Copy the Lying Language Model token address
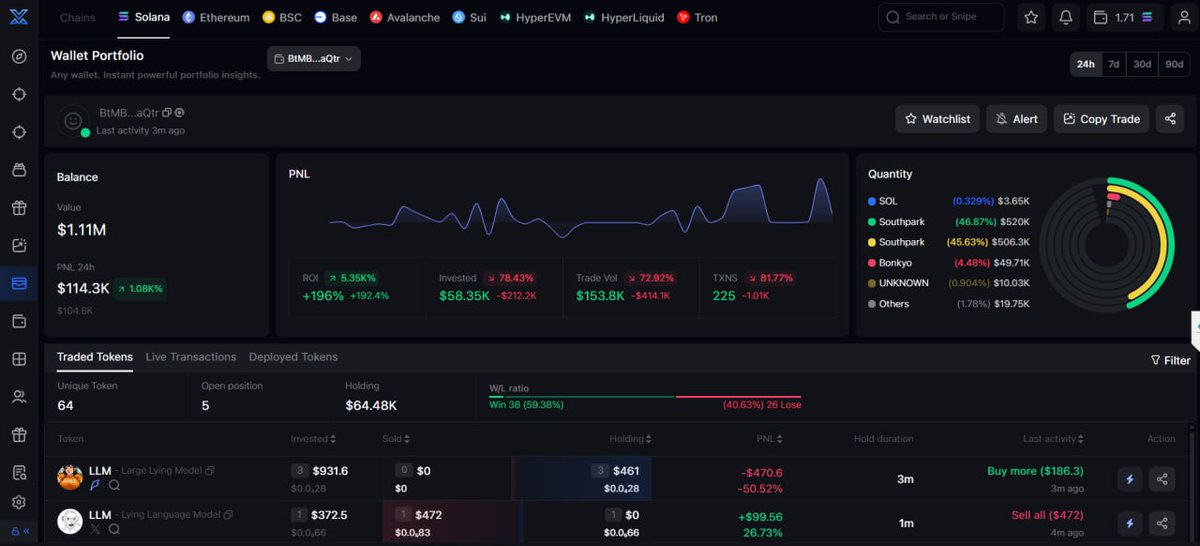The width and height of the screenshot is (1200, 546). [229, 515]
